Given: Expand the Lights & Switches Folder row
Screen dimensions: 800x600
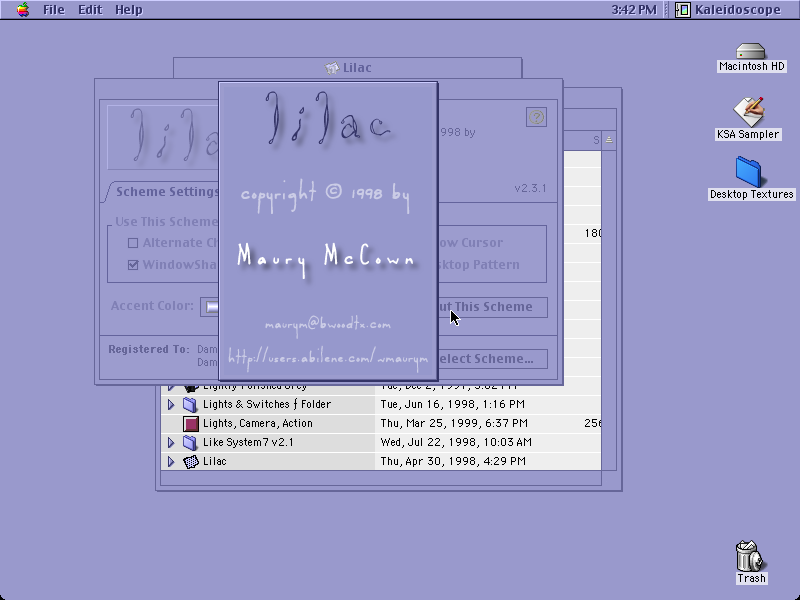Looking at the screenshot, I should pyautogui.click(x=171, y=405).
